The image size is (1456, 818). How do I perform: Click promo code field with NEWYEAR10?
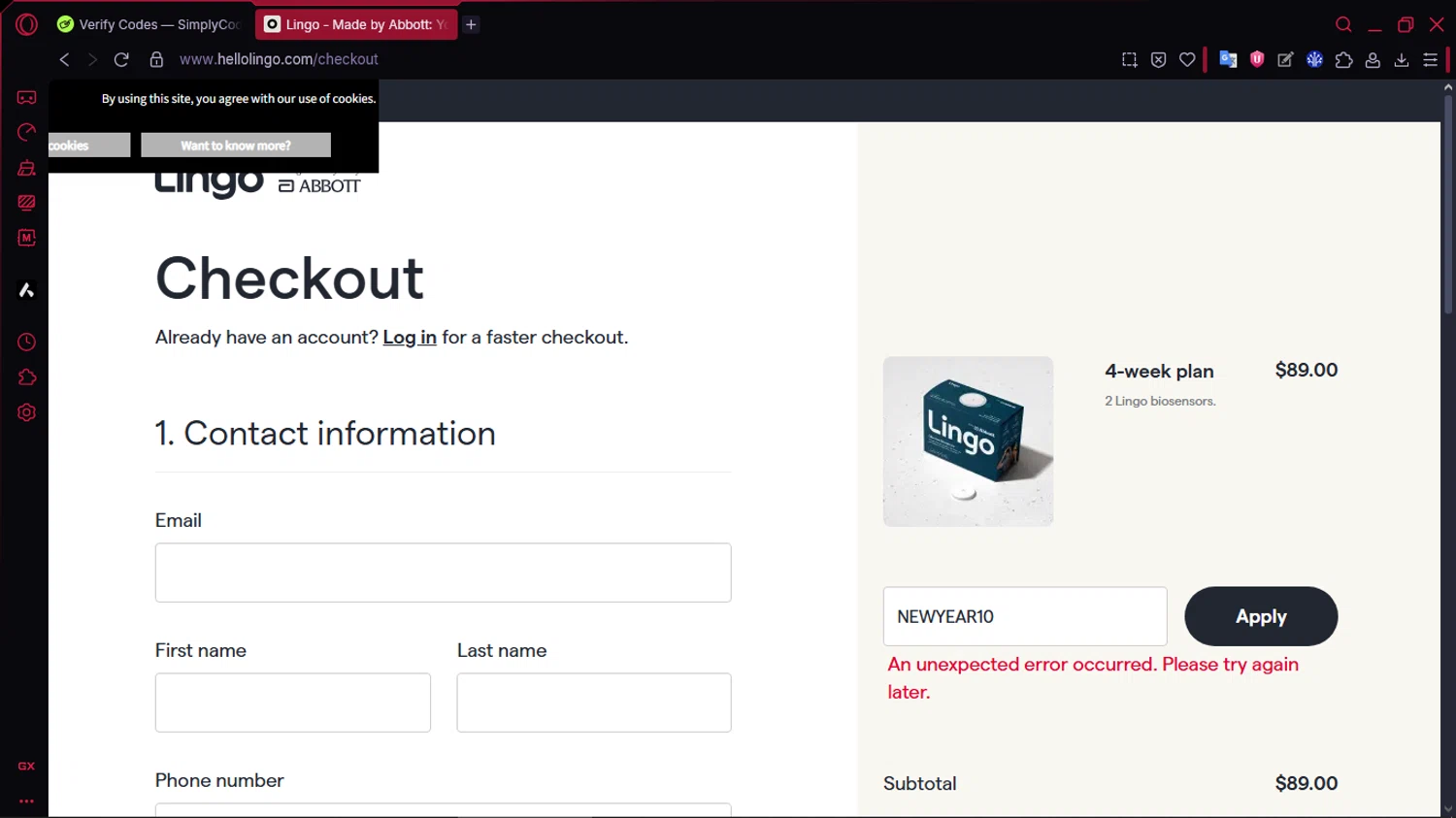coord(1025,616)
